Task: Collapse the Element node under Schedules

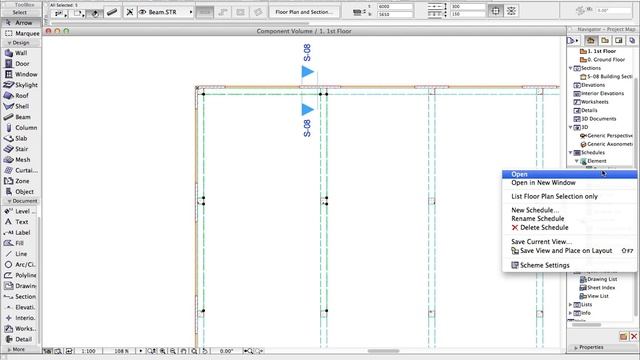Action: [x=577, y=161]
